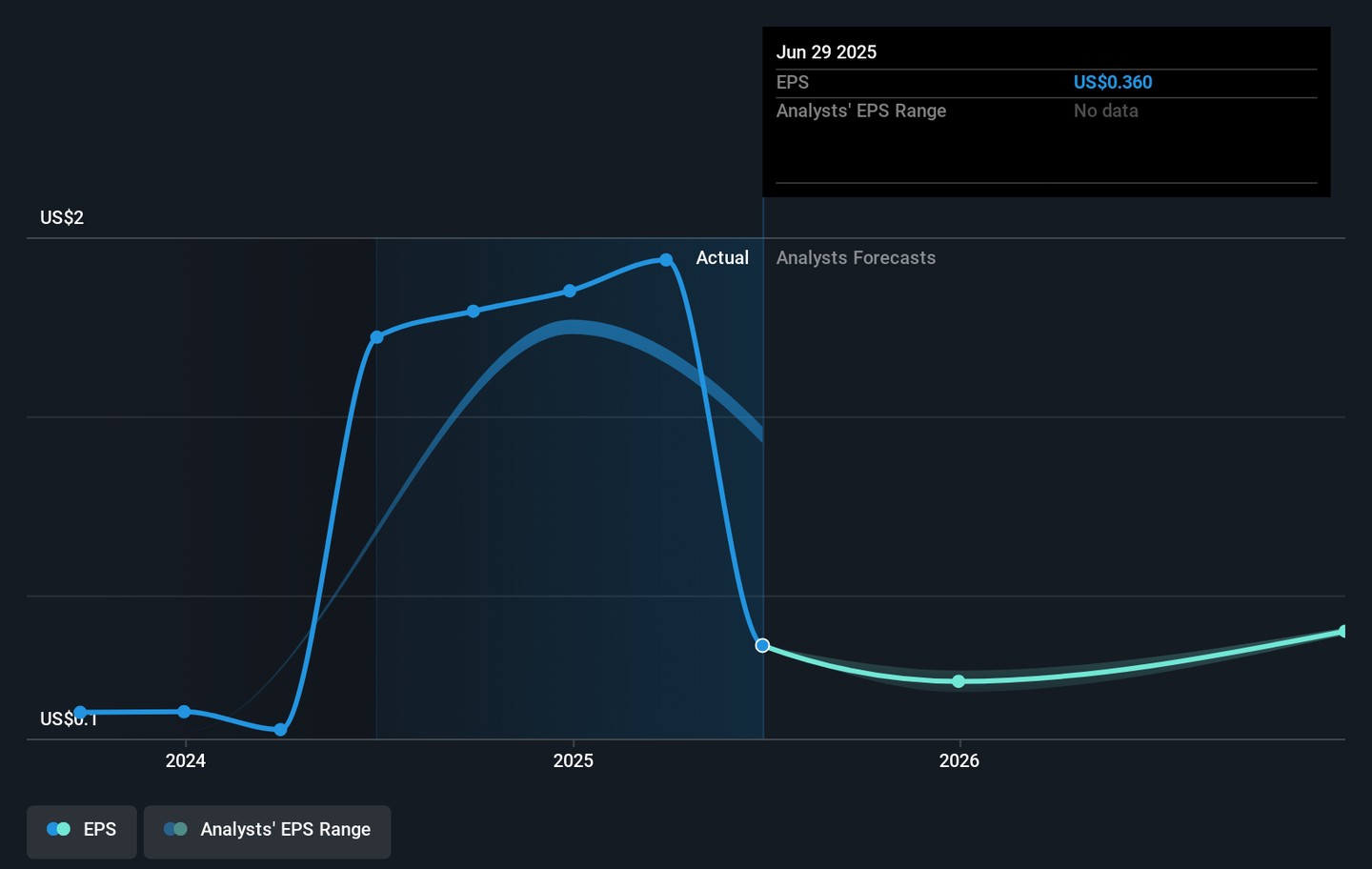Click the peak EPS point beside Actual label
Viewport: 1372px width, 869px height.
[666, 260]
